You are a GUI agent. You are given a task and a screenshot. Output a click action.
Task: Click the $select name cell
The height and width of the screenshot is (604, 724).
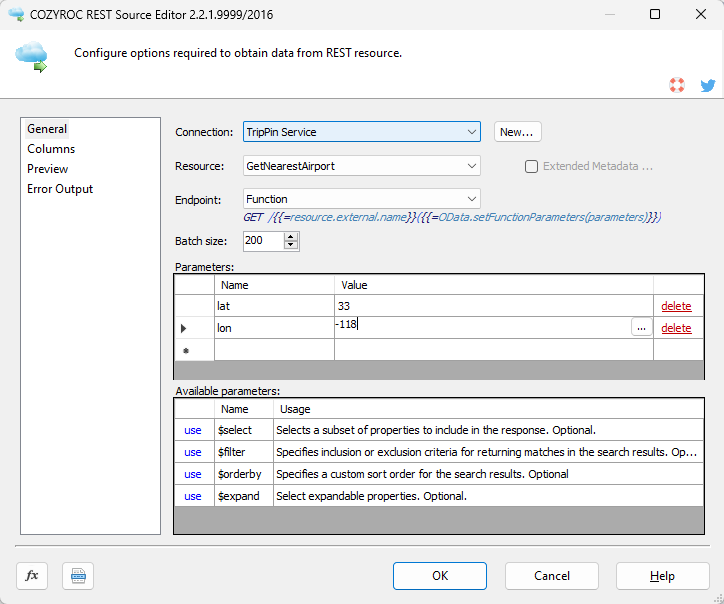244,430
